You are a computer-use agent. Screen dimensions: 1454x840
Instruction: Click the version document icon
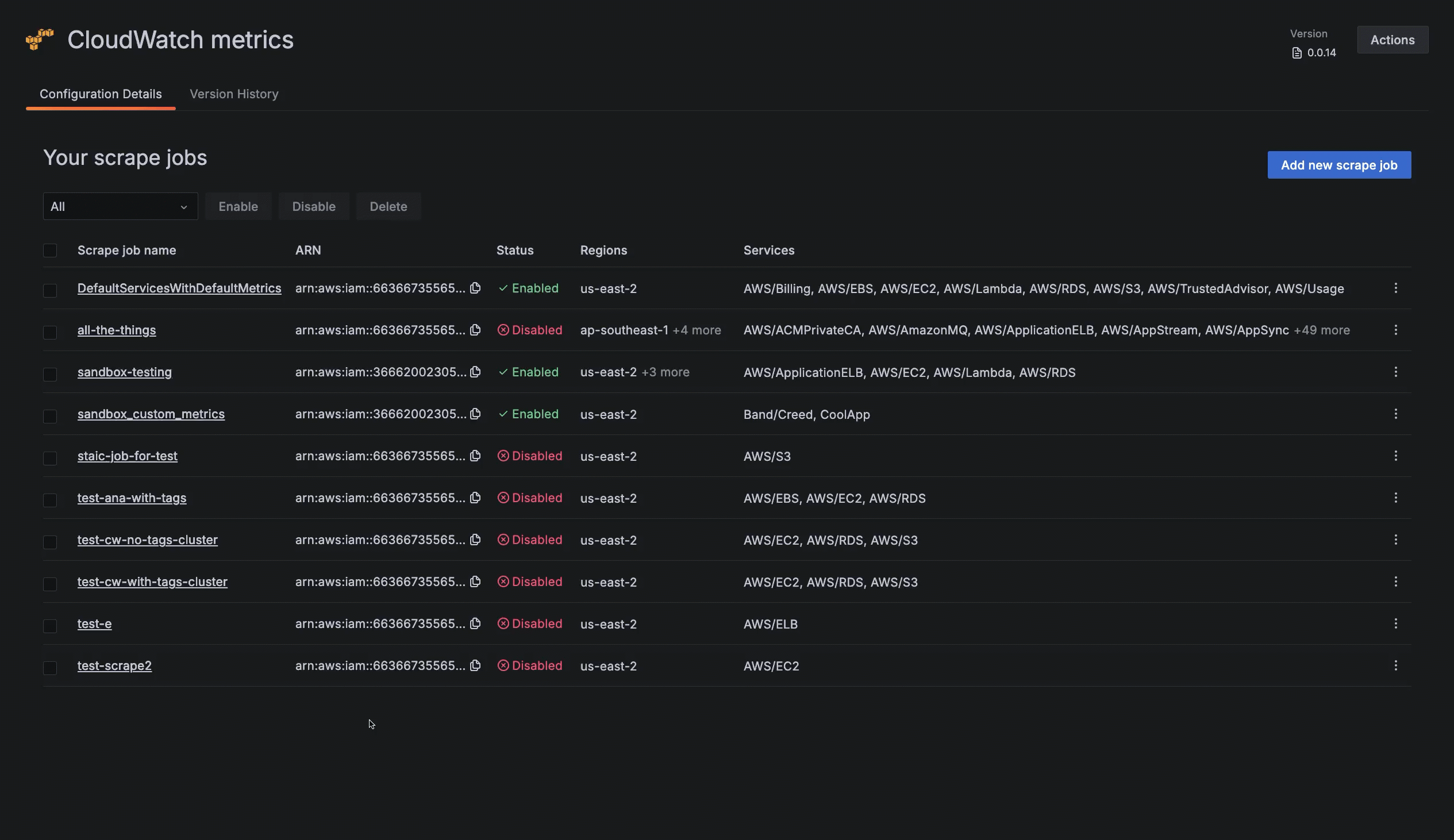tap(1297, 53)
